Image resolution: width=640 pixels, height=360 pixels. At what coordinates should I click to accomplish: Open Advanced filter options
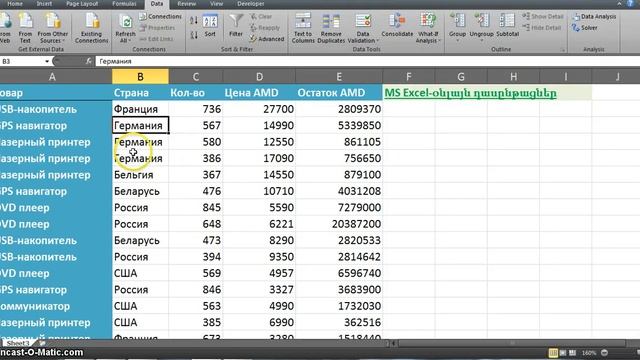tap(267, 39)
